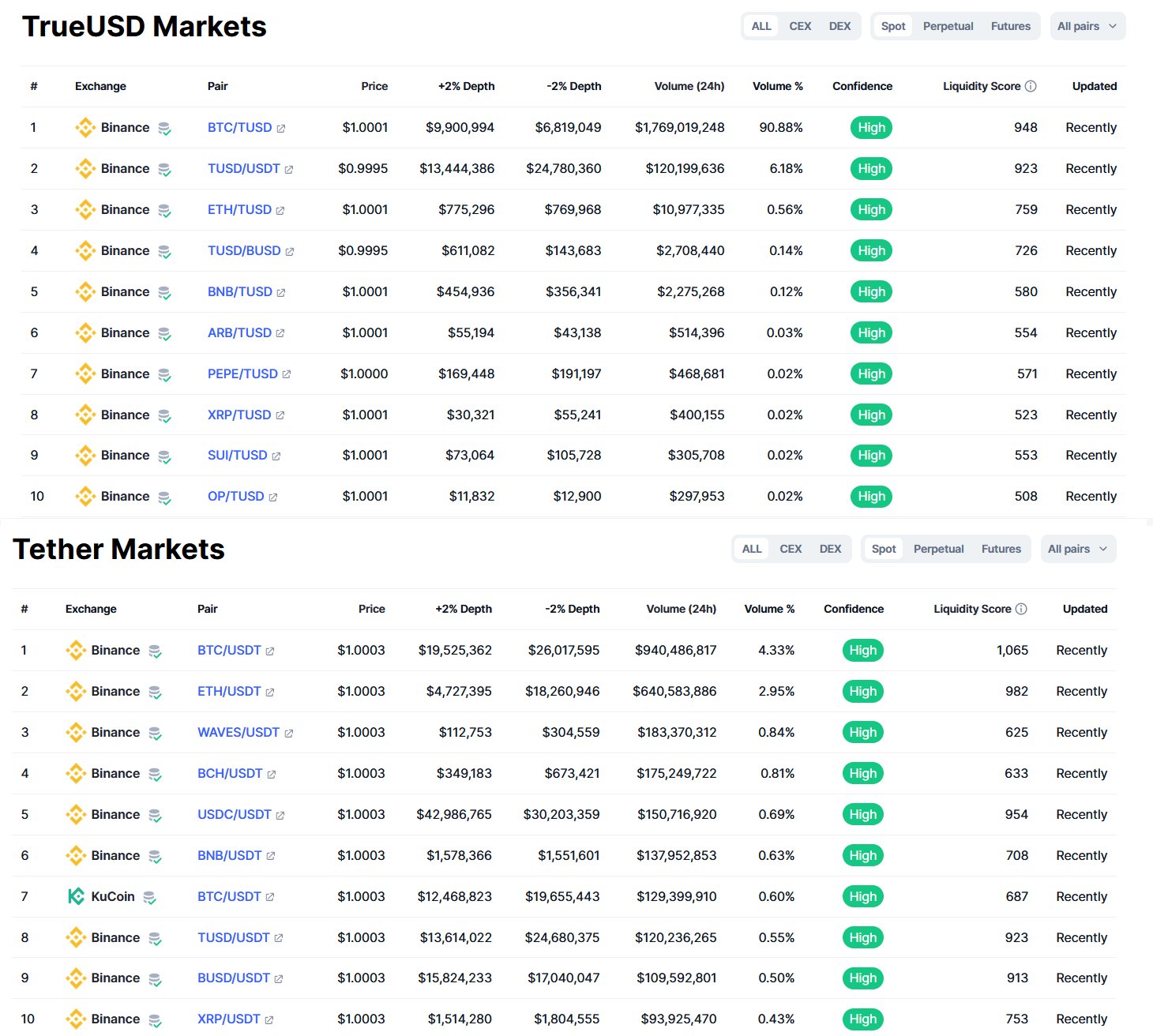Click volume $640,583,886 cell
The image size is (1153, 1036).
(x=674, y=692)
